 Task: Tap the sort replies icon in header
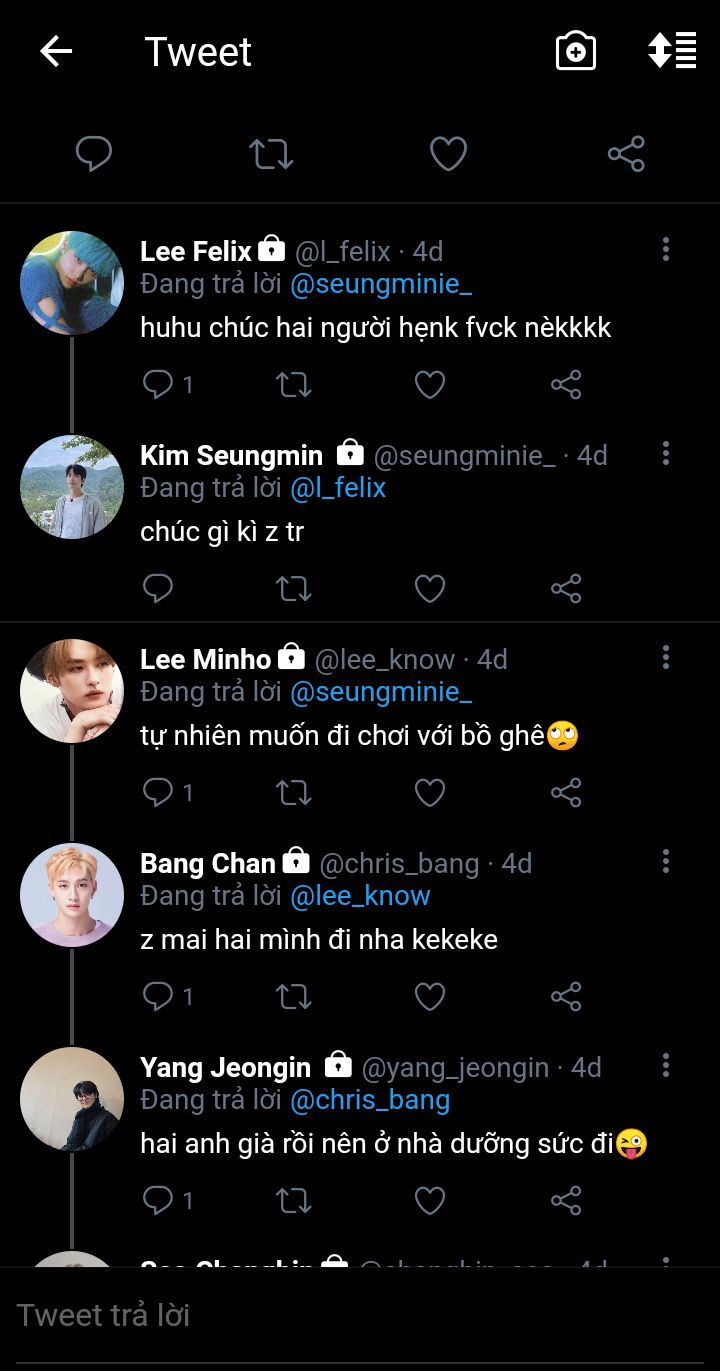[x=672, y=51]
